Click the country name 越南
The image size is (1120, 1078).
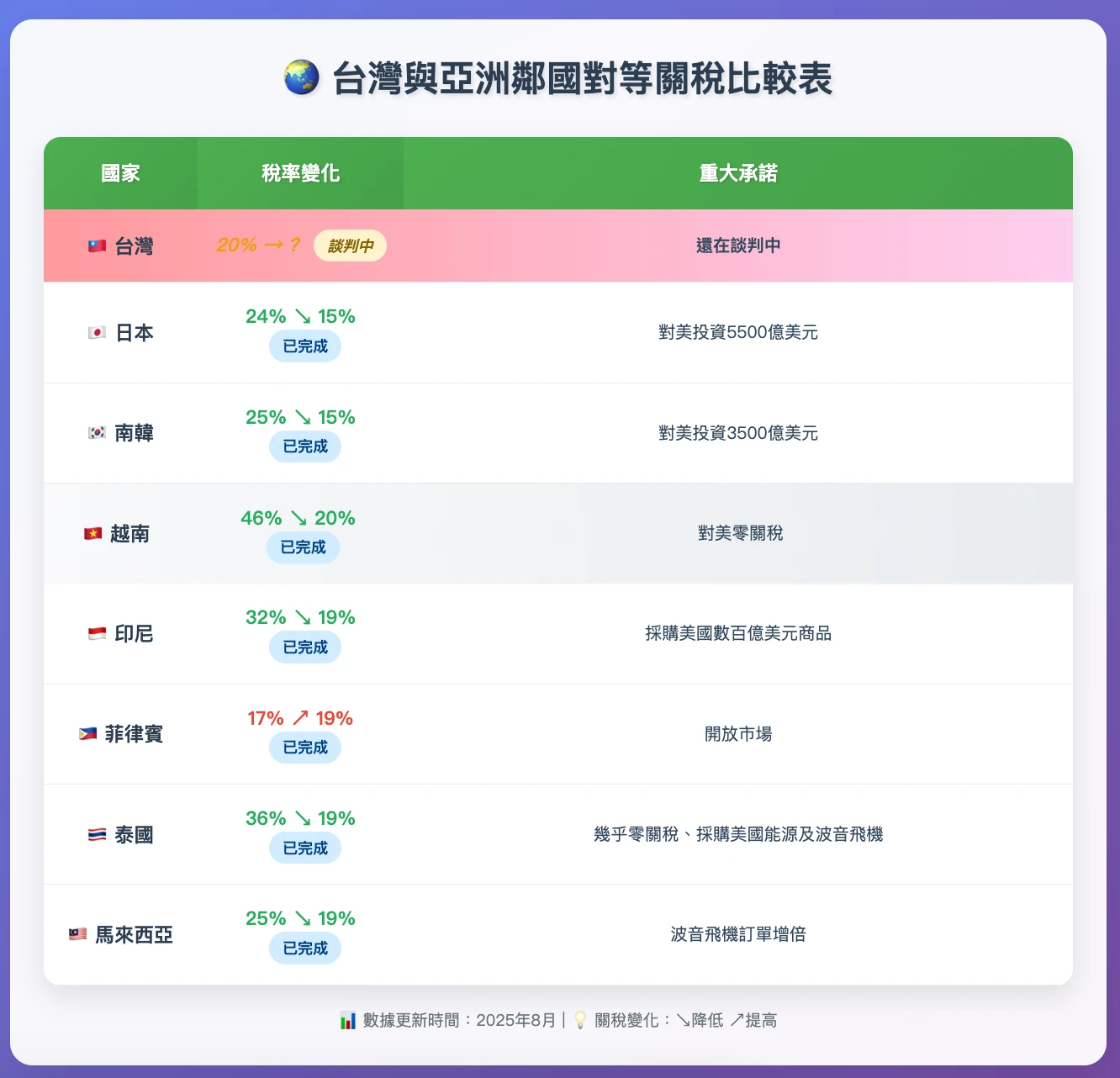click(129, 534)
